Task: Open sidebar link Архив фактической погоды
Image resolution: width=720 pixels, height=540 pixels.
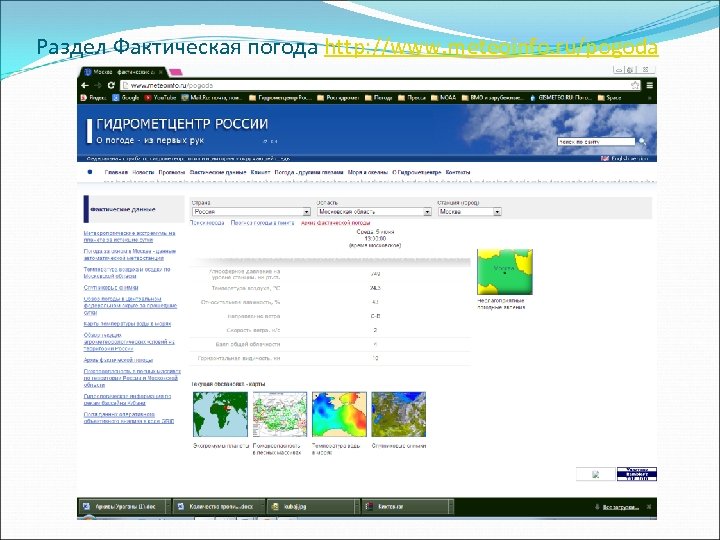Action: coord(118,360)
